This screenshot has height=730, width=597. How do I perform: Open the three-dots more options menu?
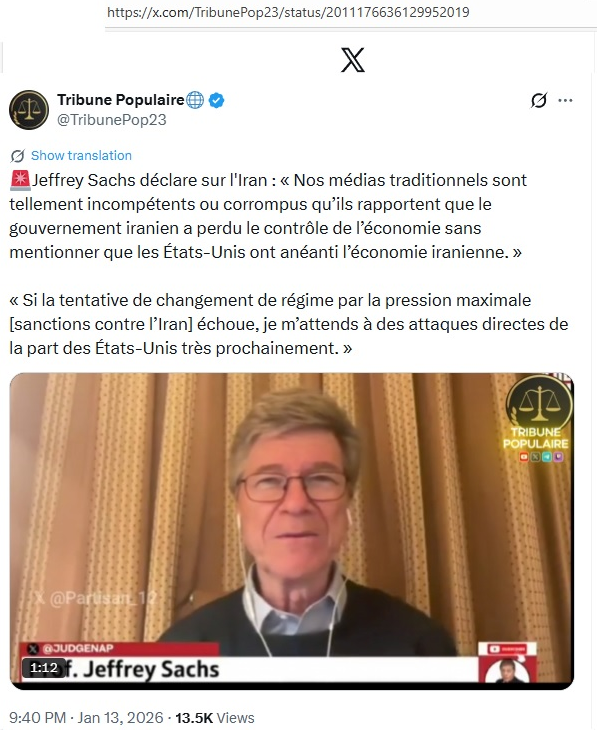[x=565, y=100]
